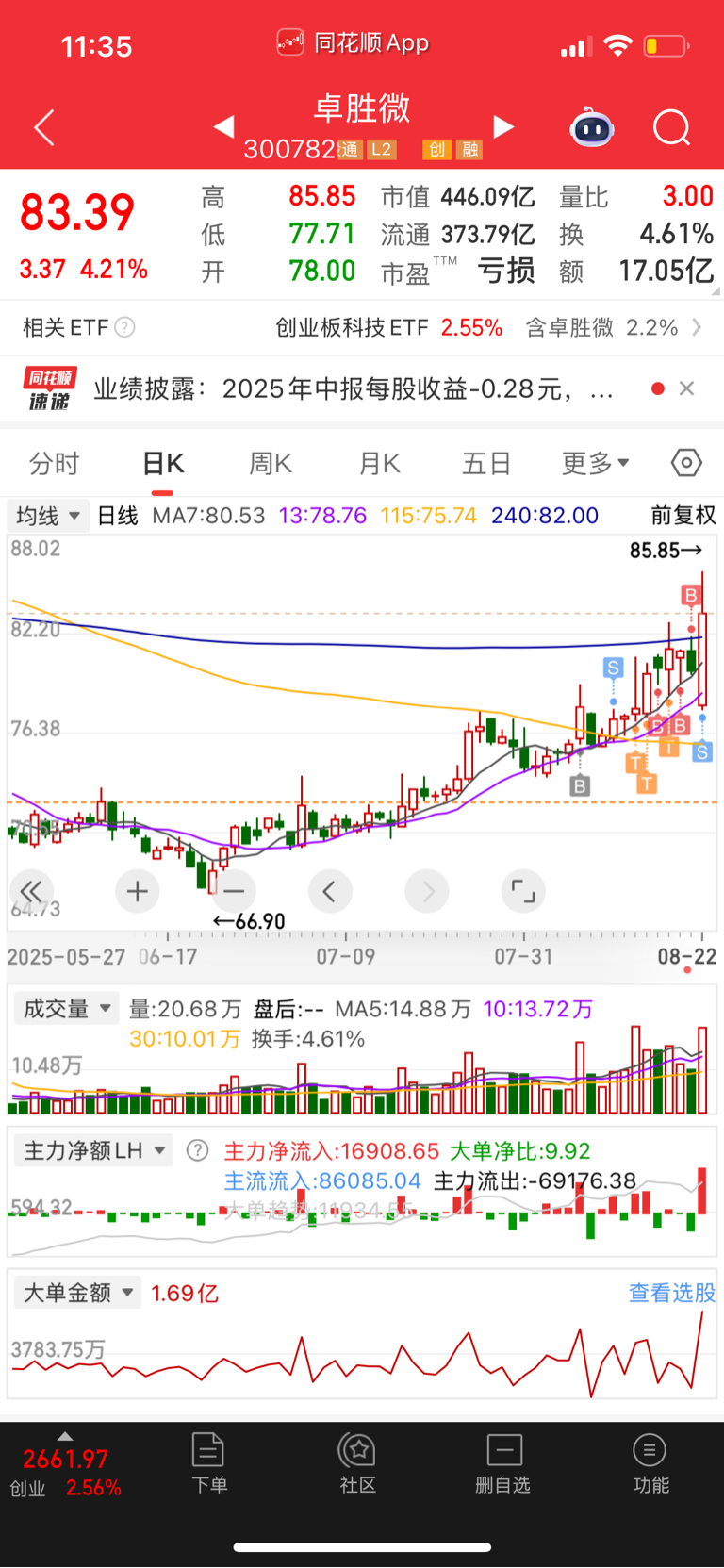Tap the 240:82.00 moving average value

click(544, 516)
